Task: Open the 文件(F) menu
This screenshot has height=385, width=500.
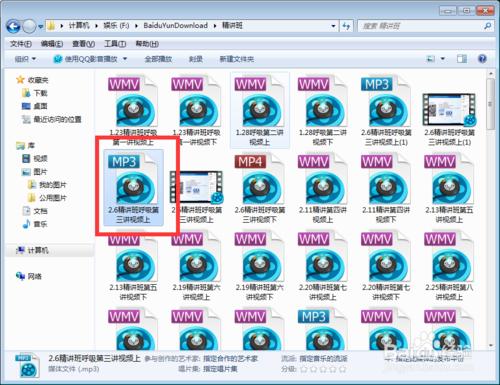Action: point(21,44)
